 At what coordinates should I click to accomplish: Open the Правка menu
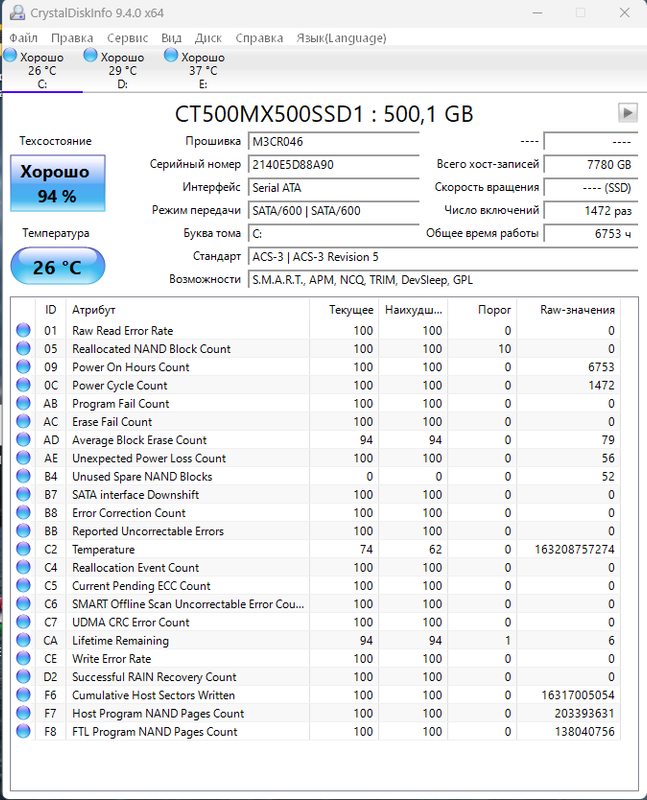pos(72,38)
